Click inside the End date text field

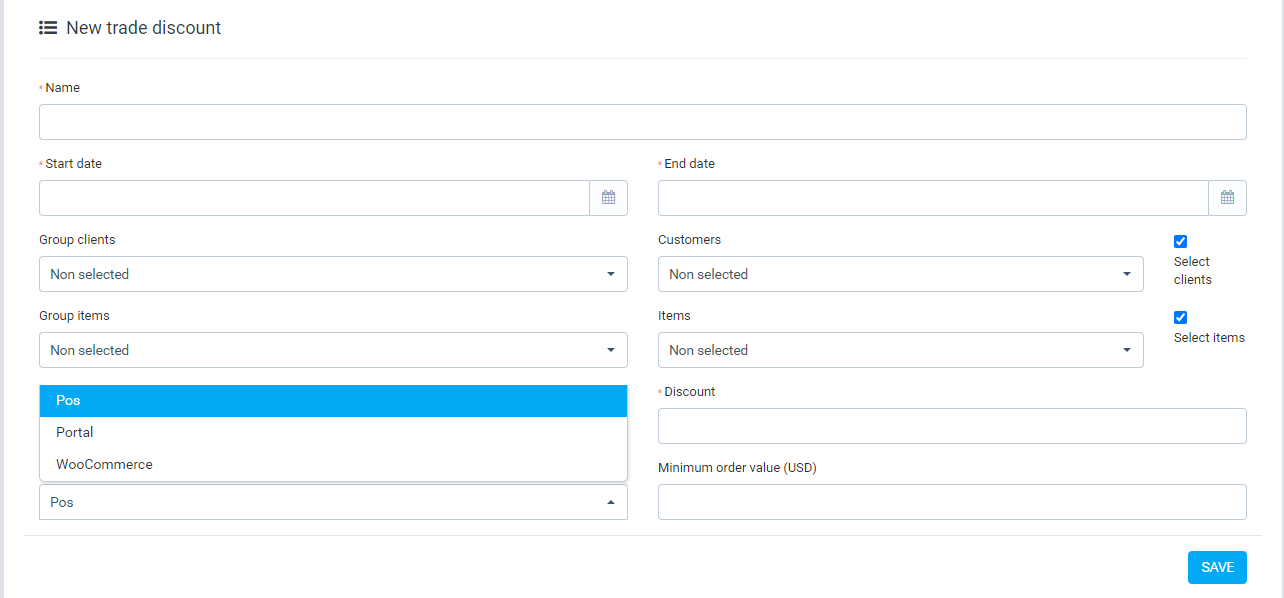click(x=933, y=197)
